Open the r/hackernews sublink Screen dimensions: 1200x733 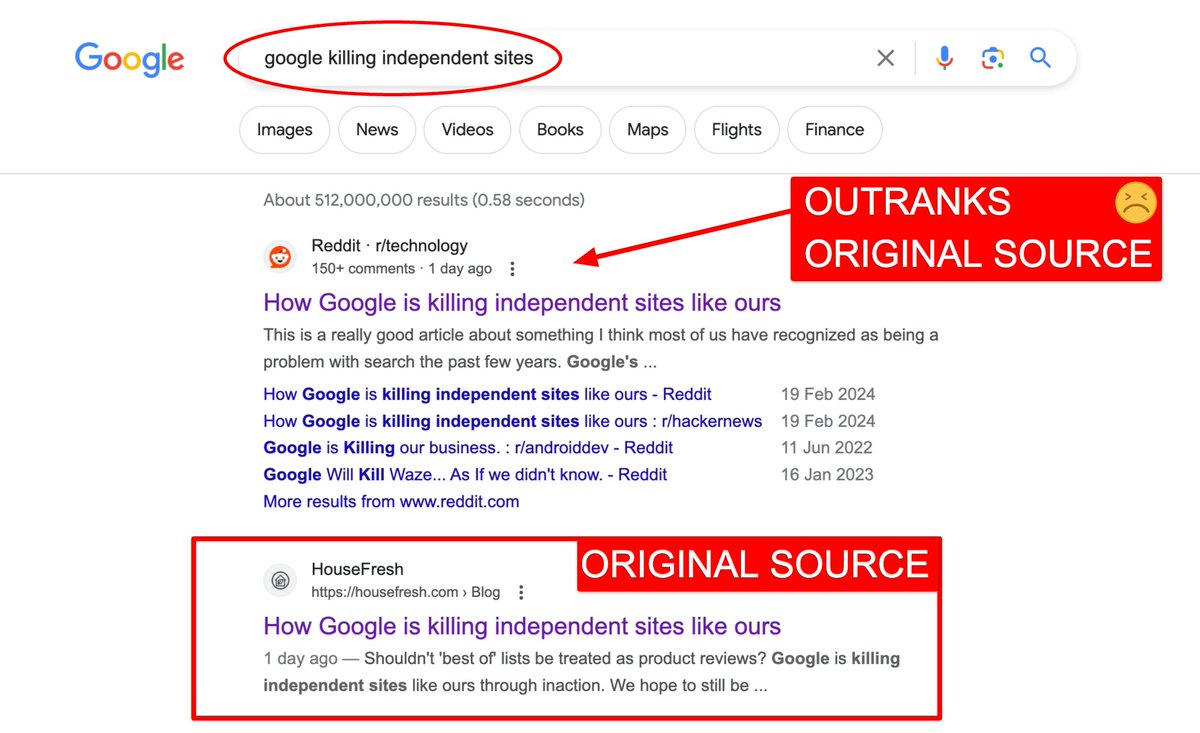(x=513, y=421)
